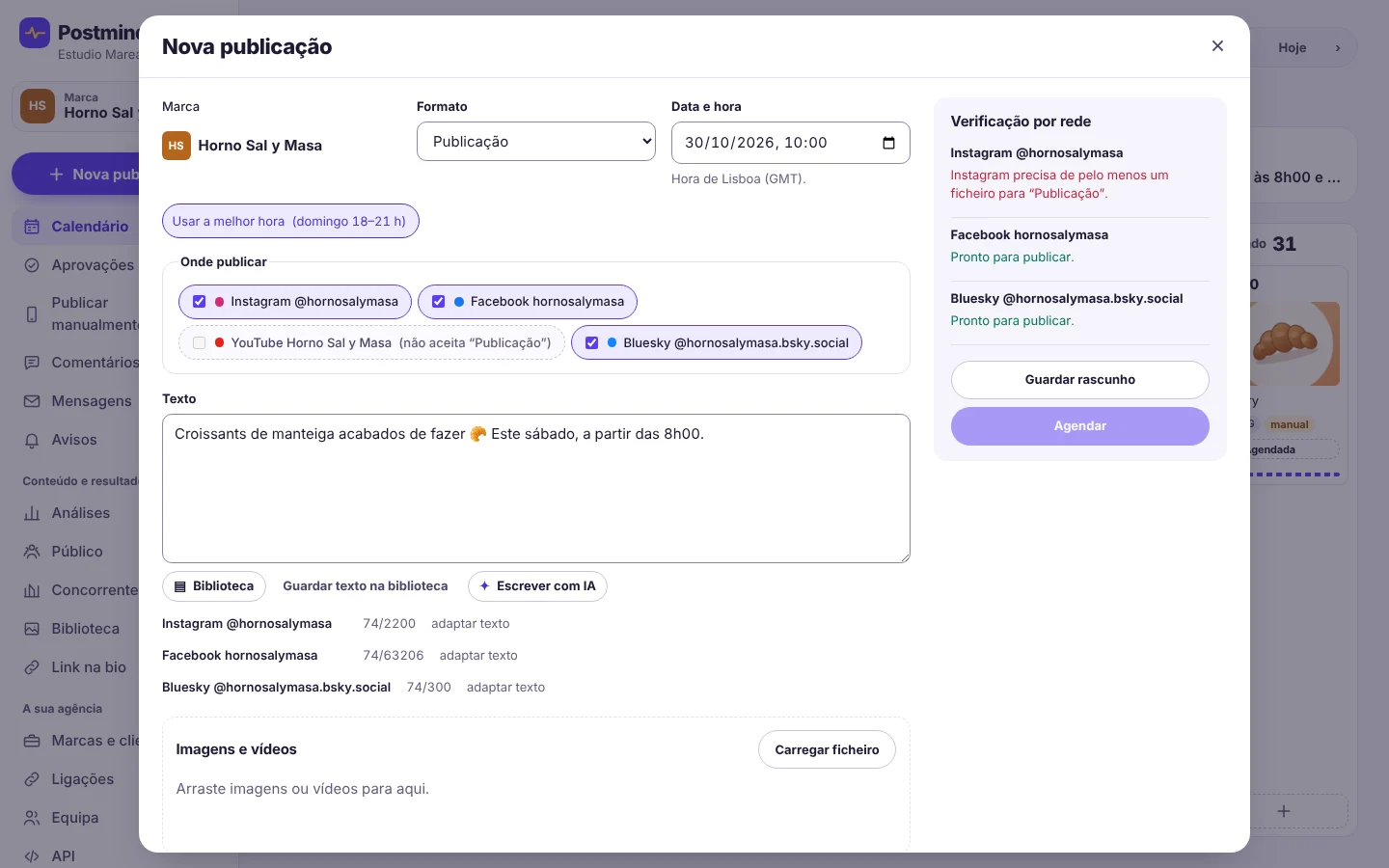Click the Publicar manualmente phone icon
This screenshot has height=868, width=1389.
pyautogui.click(x=32, y=314)
